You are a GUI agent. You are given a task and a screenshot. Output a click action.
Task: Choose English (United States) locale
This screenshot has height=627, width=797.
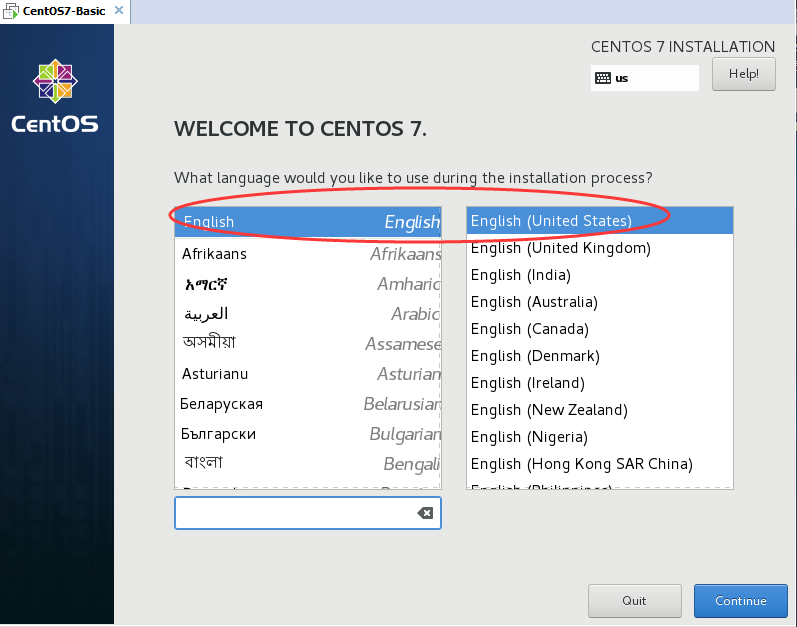600,221
